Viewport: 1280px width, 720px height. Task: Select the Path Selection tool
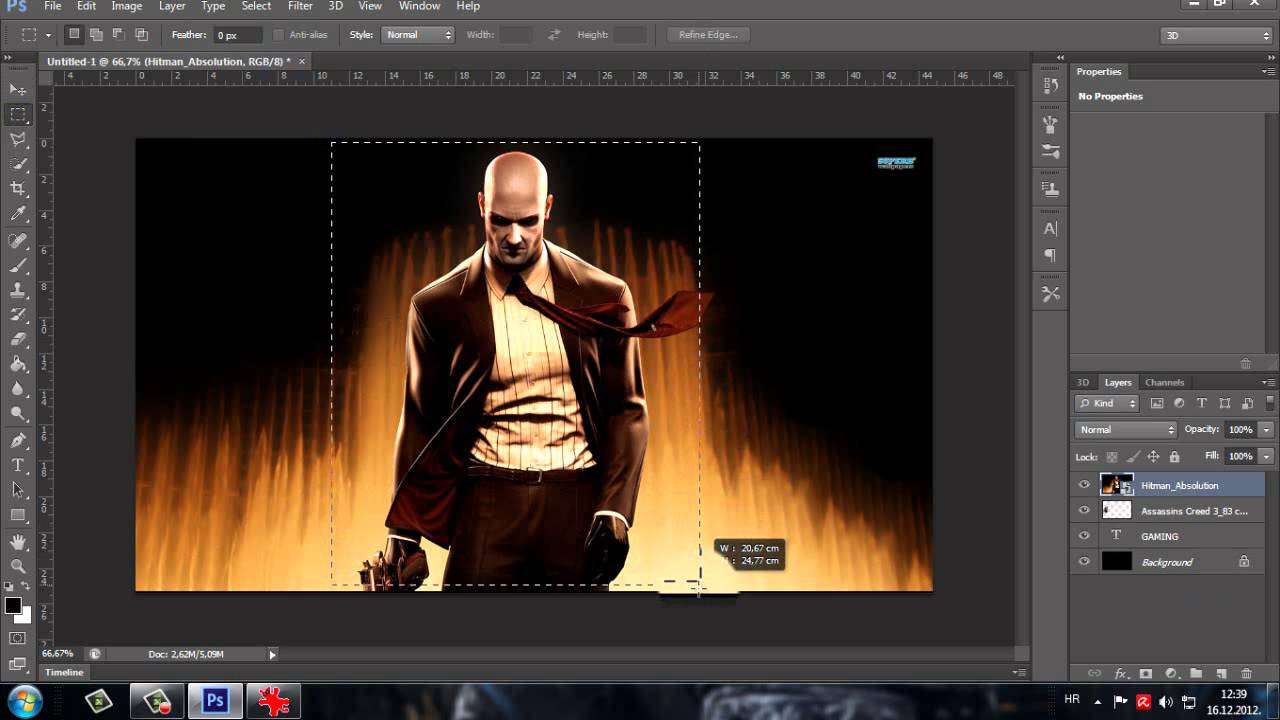(18, 490)
